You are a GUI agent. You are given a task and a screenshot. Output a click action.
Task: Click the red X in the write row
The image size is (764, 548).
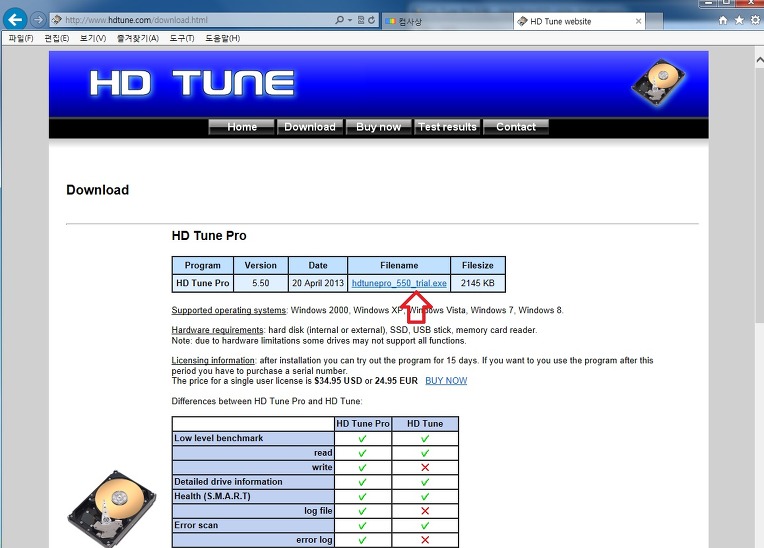(x=425, y=467)
